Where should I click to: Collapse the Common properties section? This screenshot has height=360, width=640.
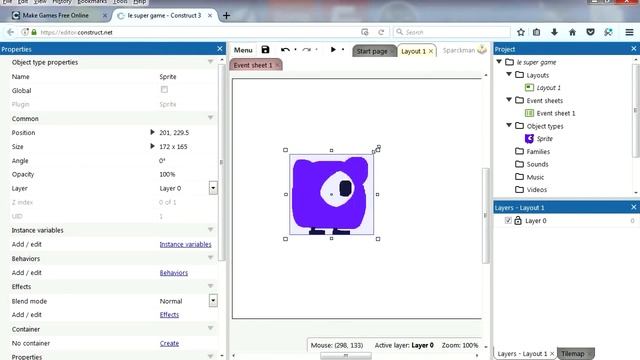click(x=210, y=118)
